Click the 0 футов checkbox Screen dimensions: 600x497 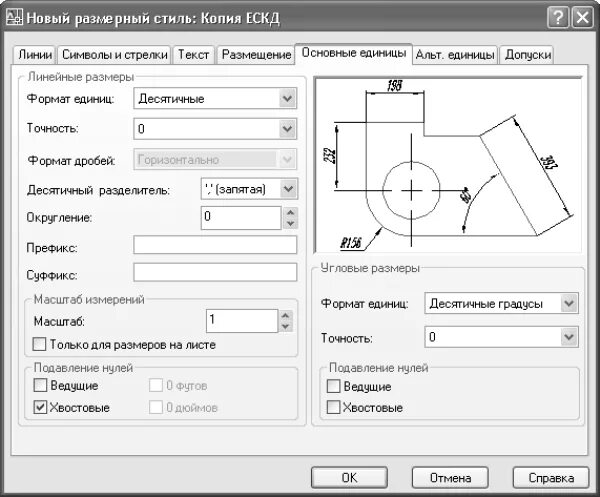(156, 385)
